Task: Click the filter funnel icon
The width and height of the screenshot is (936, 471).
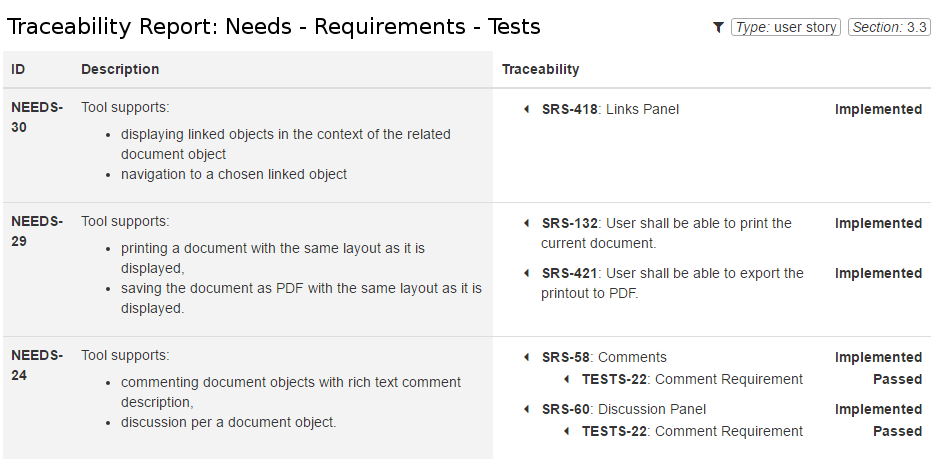Action: pyautogui.click(x=718, y=28)
